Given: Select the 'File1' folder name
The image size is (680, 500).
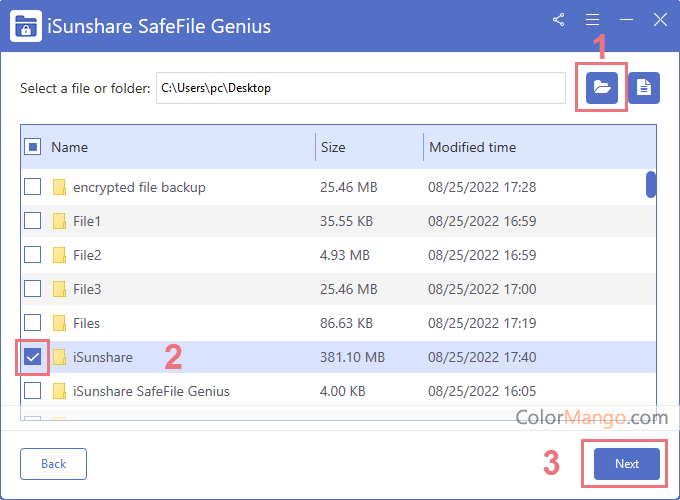Looking at the screenshot, I should point(87,221).
